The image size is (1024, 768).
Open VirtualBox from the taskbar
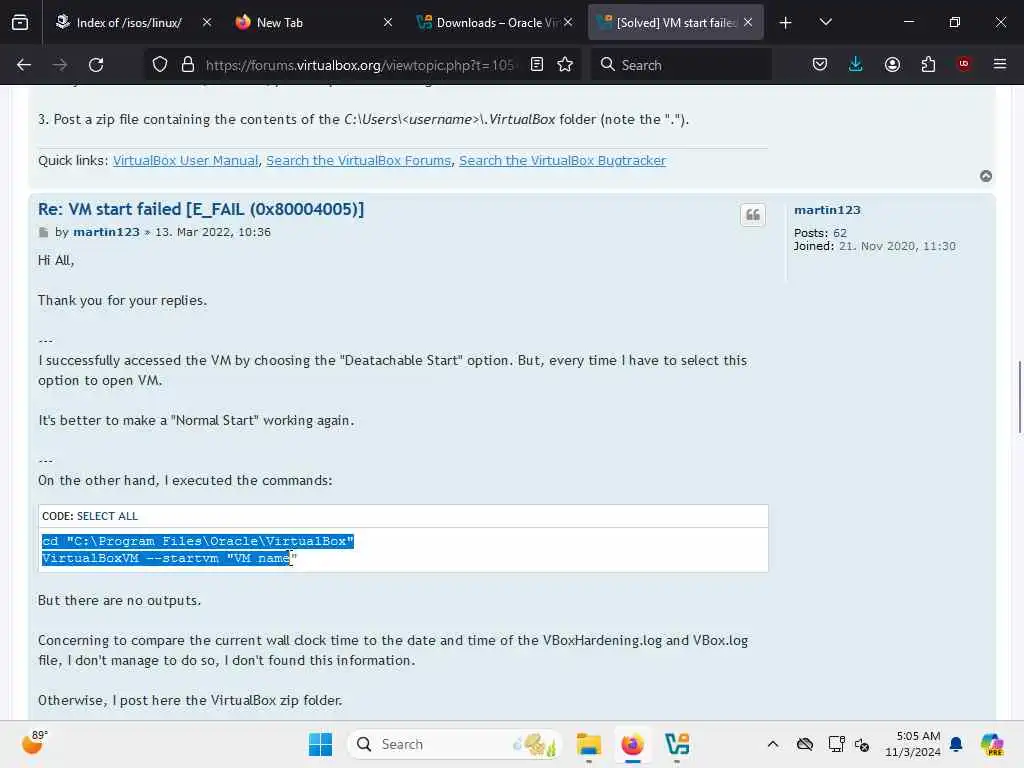click(x=677, y=744)
